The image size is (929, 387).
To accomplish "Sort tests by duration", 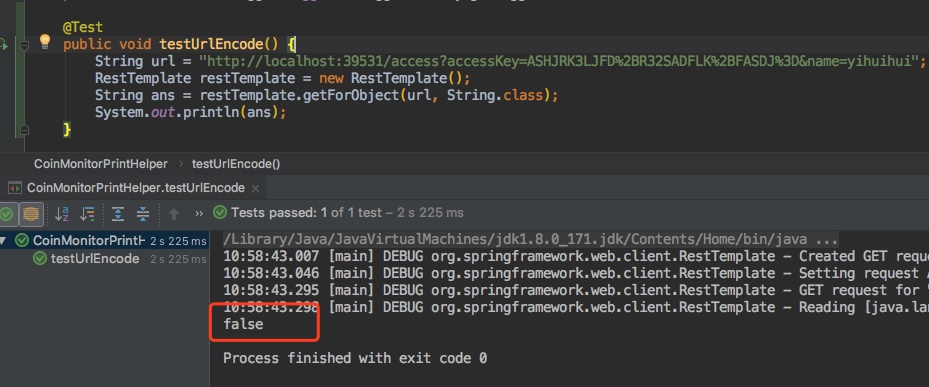I will tap(87, 214).
